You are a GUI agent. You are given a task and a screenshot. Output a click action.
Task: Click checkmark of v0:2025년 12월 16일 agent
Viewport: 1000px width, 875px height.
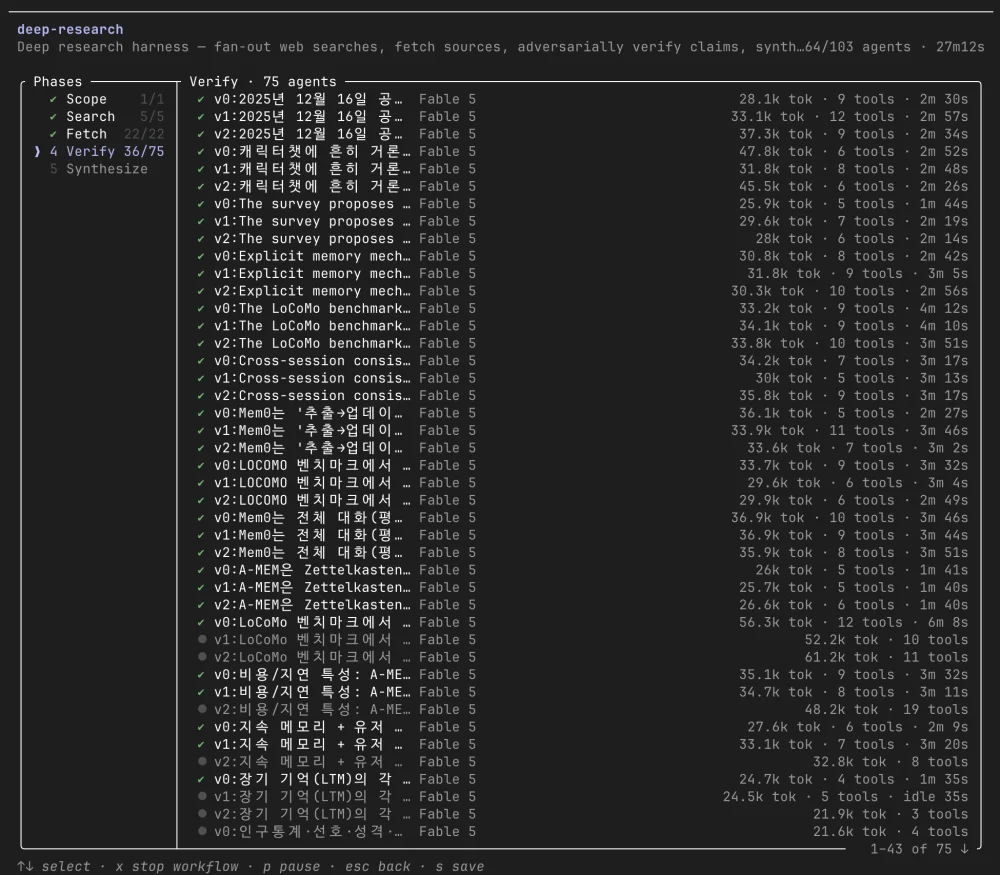(201, 99)
